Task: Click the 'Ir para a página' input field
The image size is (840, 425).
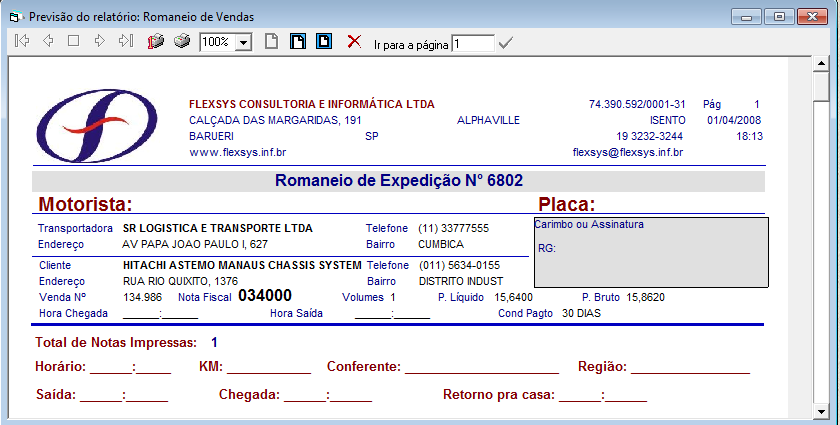Action: 473,43
